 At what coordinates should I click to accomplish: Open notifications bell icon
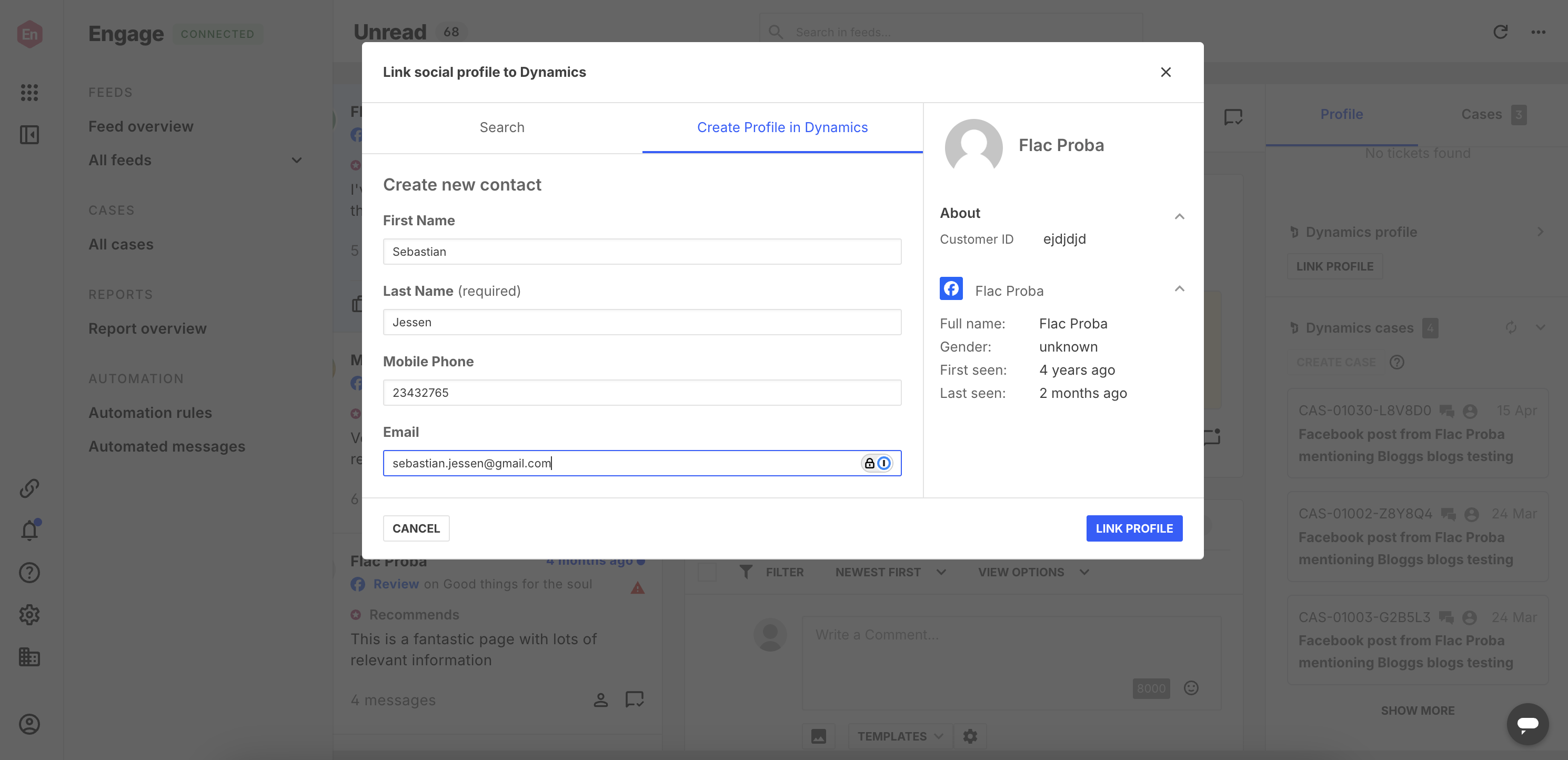coord(29,531)
